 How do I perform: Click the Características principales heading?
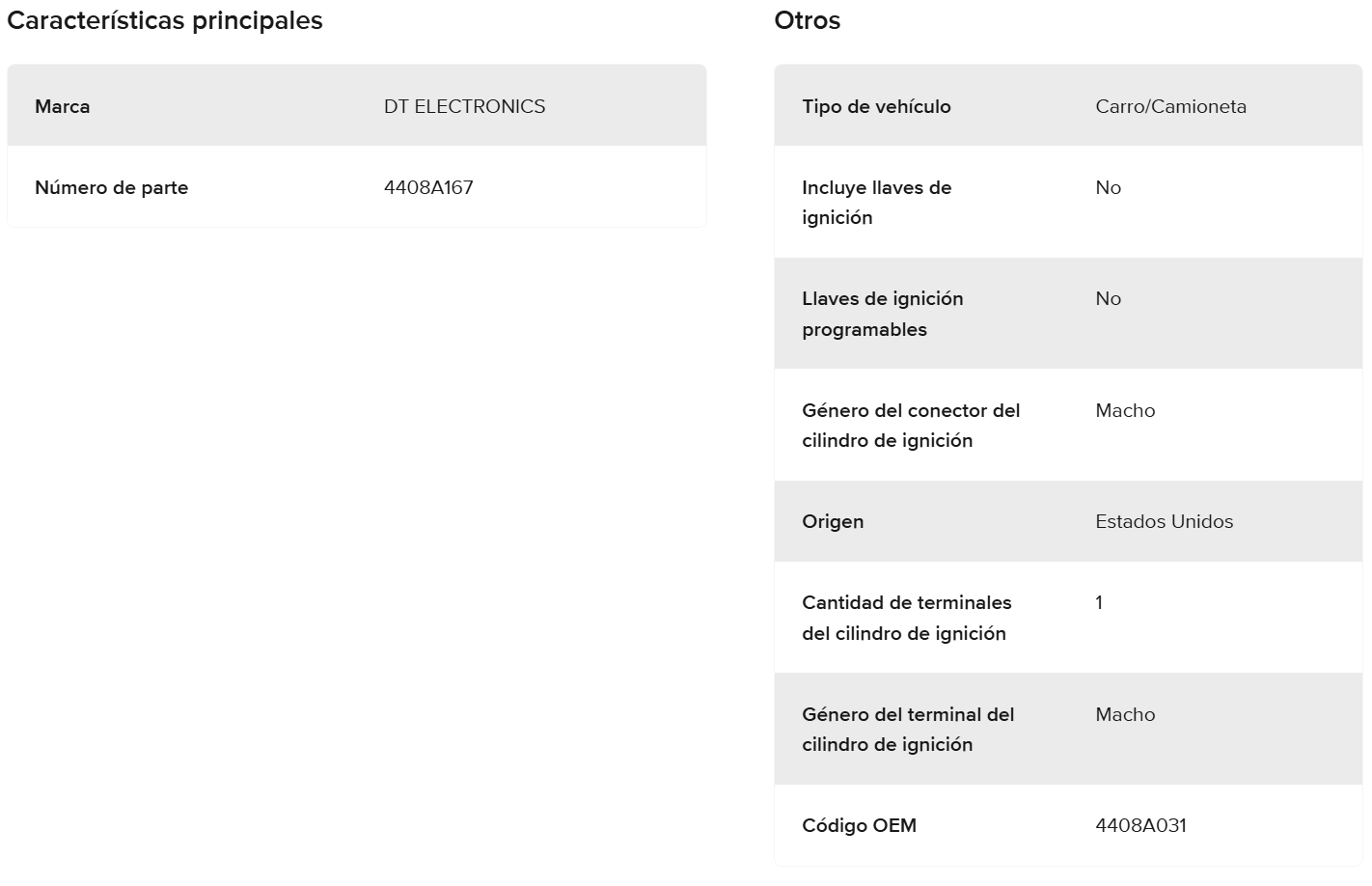(x=165, y=20)
